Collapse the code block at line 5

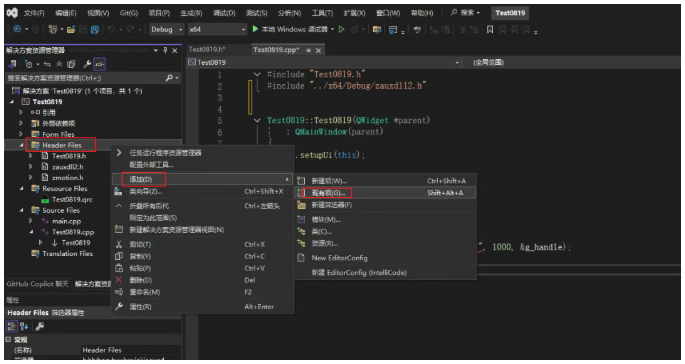click(x=257, y=120)
